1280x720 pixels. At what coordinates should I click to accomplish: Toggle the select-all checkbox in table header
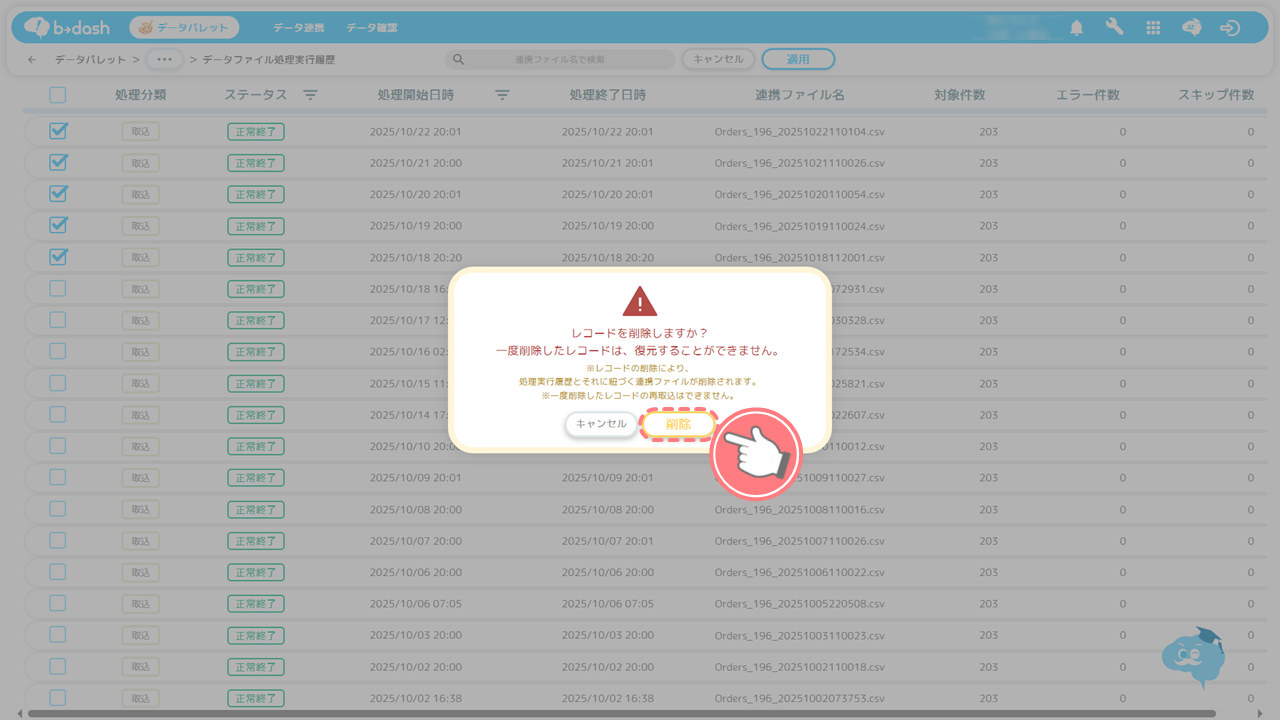tap(58, 95)
